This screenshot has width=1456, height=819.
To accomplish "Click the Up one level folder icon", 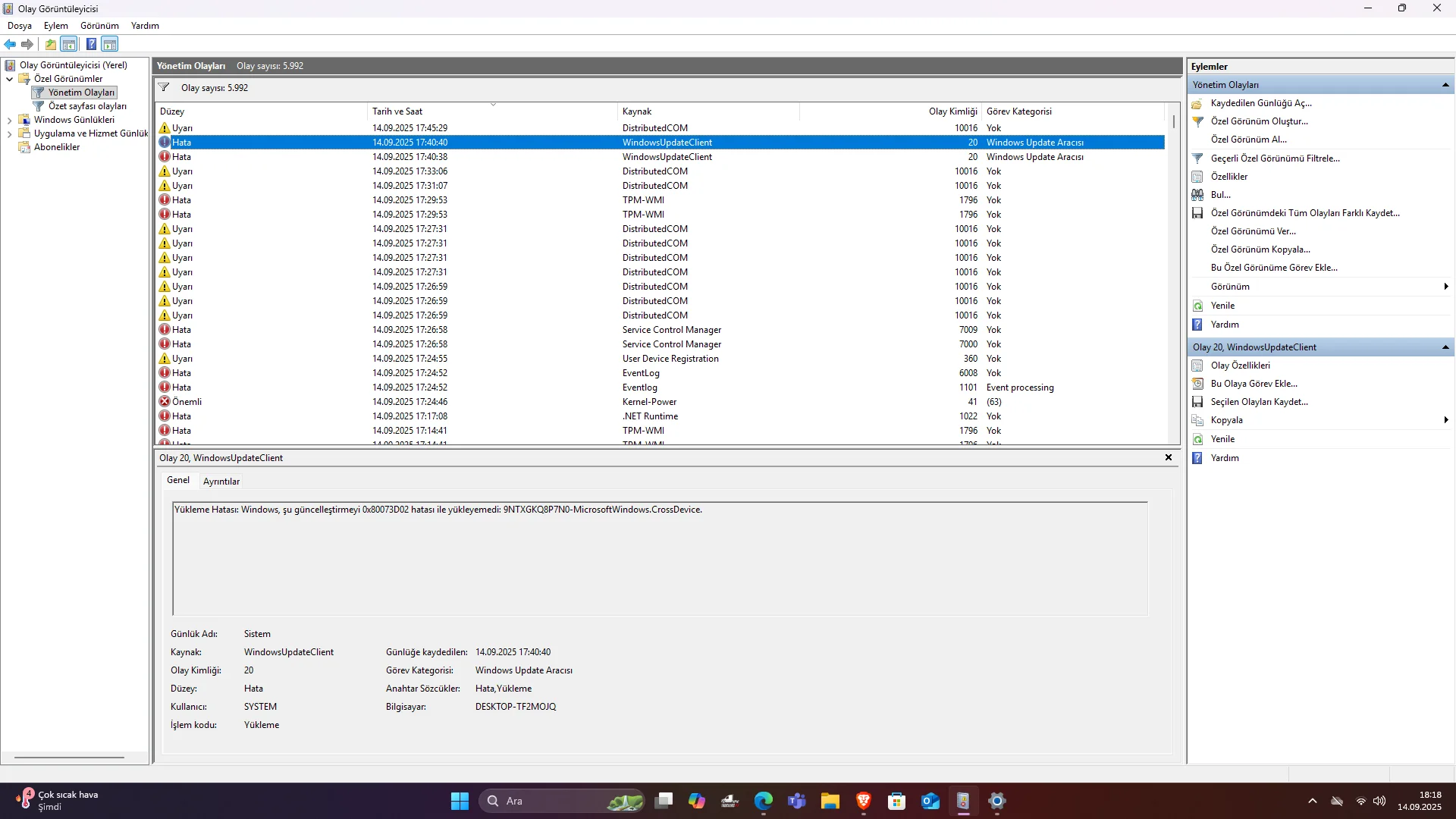I will (50, 44).
